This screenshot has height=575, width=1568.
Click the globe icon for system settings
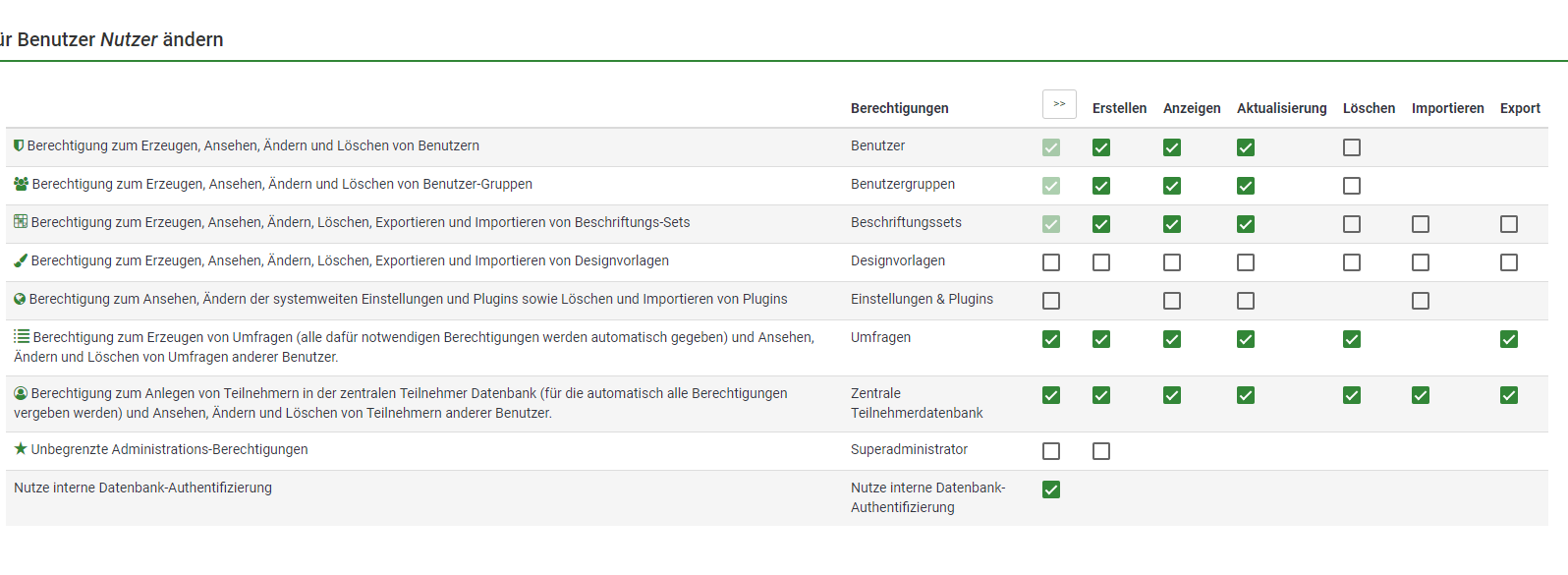click(x=20, y=299)
